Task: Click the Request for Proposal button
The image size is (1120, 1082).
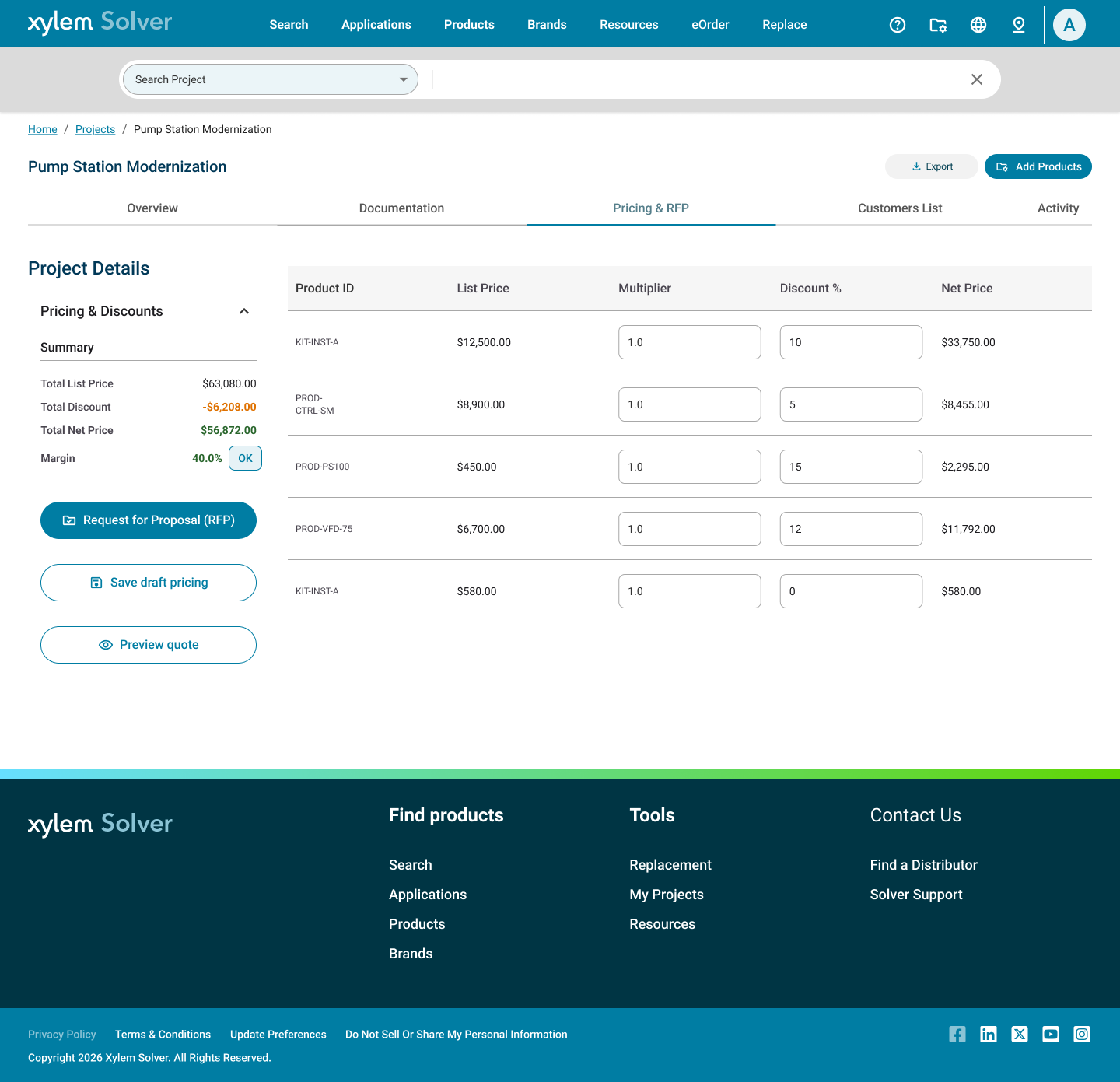Action: click(148, 520)
